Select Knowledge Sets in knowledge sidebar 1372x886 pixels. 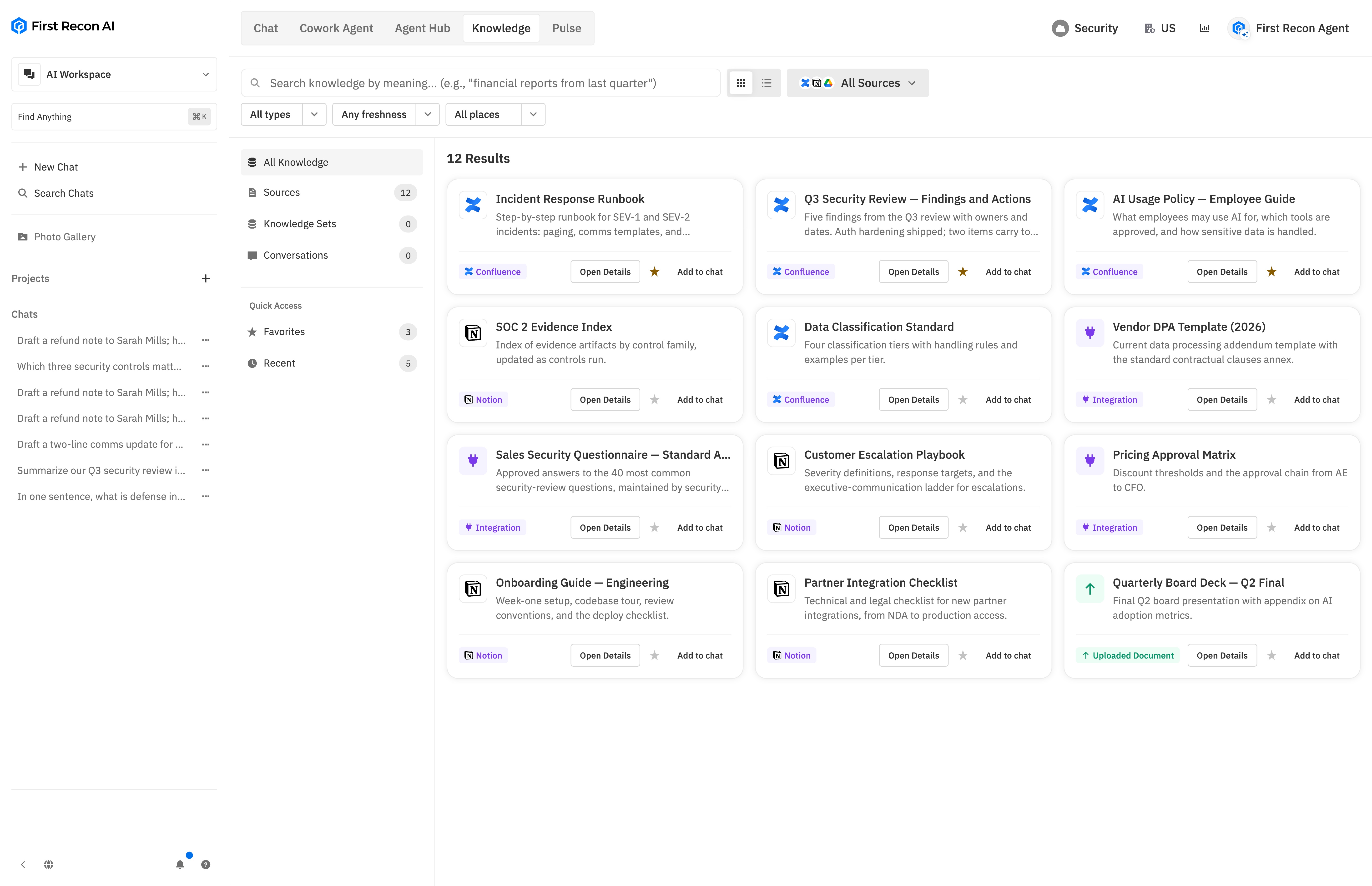332,224
